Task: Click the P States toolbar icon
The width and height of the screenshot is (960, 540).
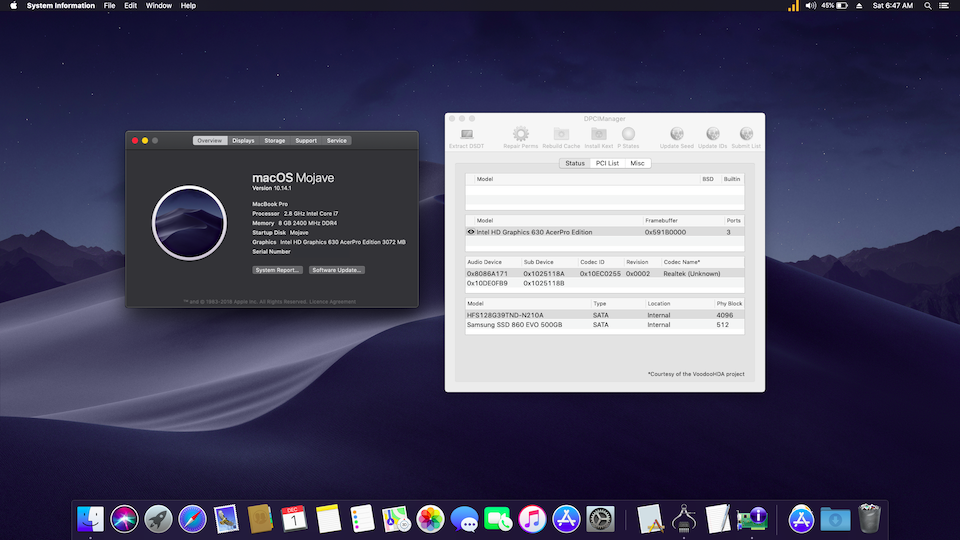Action: [628, 134]
